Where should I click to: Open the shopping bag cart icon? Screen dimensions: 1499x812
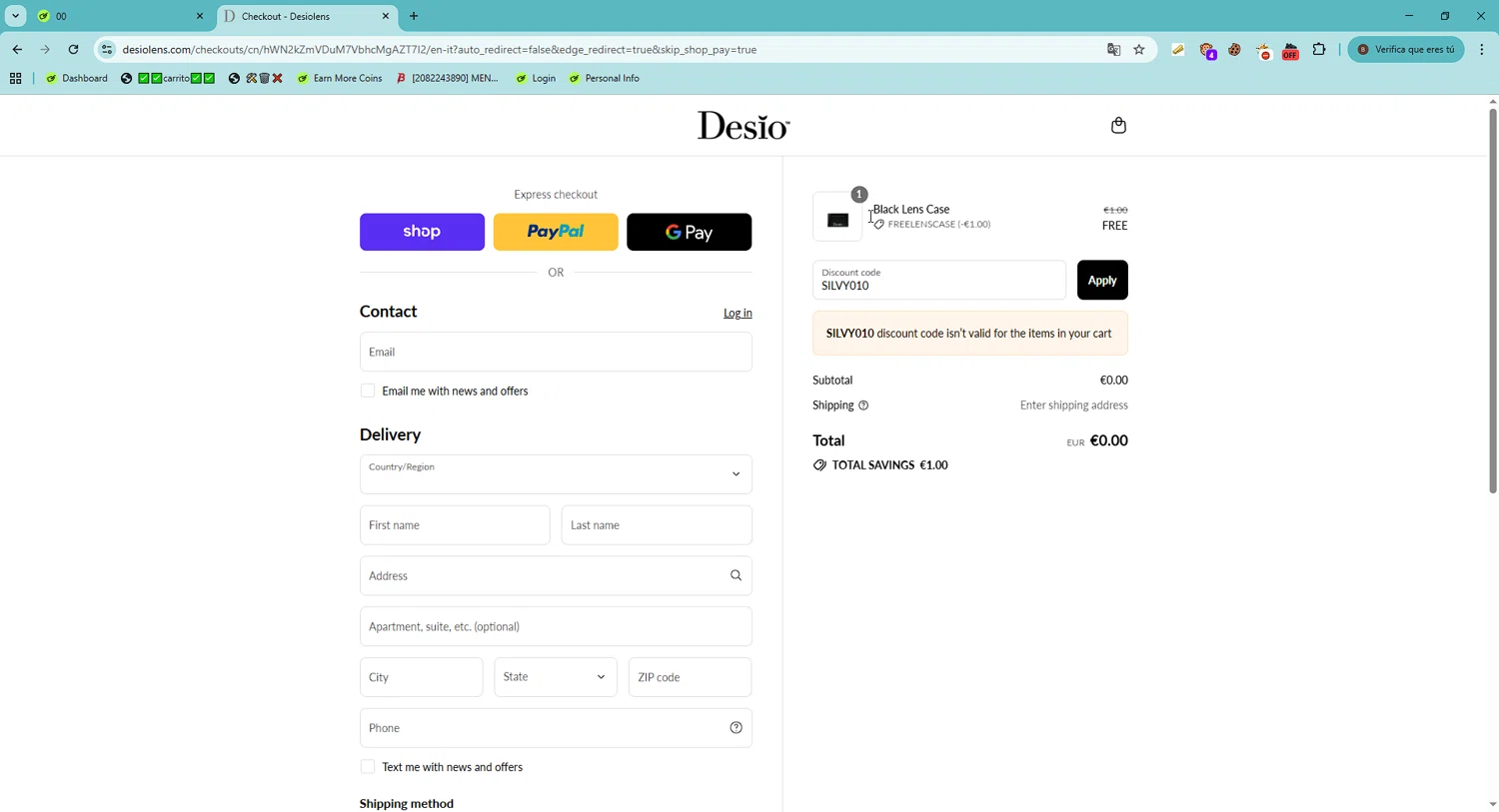(x=1118, y=126)
